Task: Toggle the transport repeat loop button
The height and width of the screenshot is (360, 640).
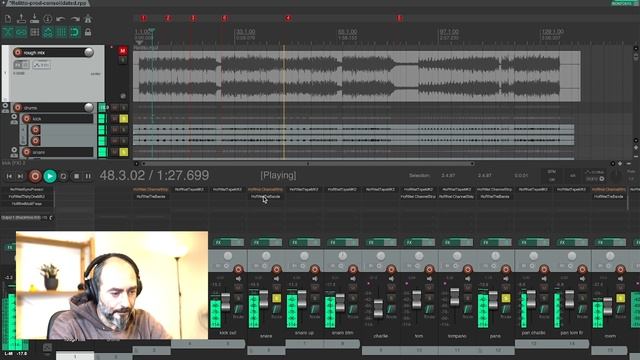Action: click(63, 176)
